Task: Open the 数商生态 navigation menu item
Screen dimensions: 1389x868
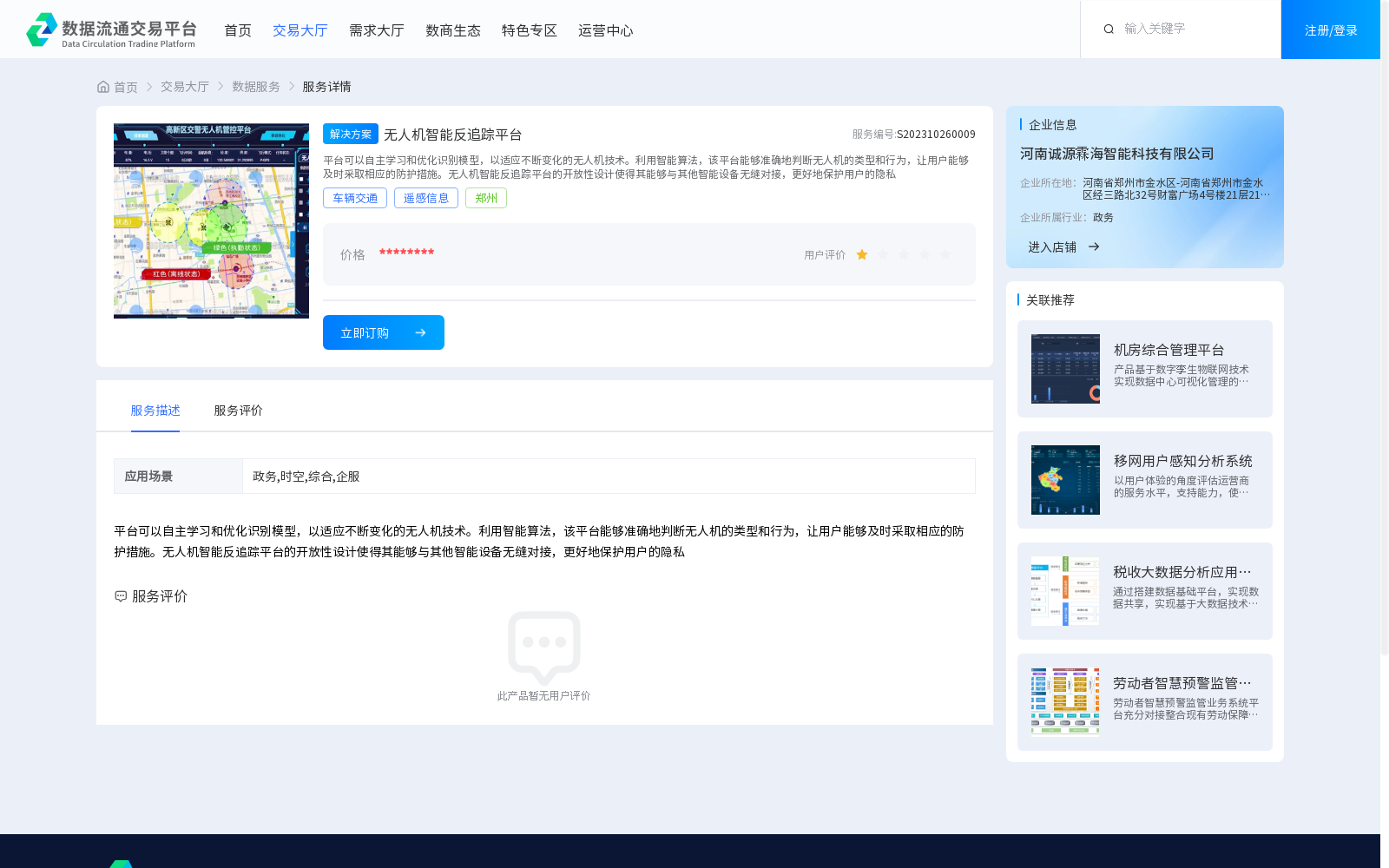Action: coord(453,30)
